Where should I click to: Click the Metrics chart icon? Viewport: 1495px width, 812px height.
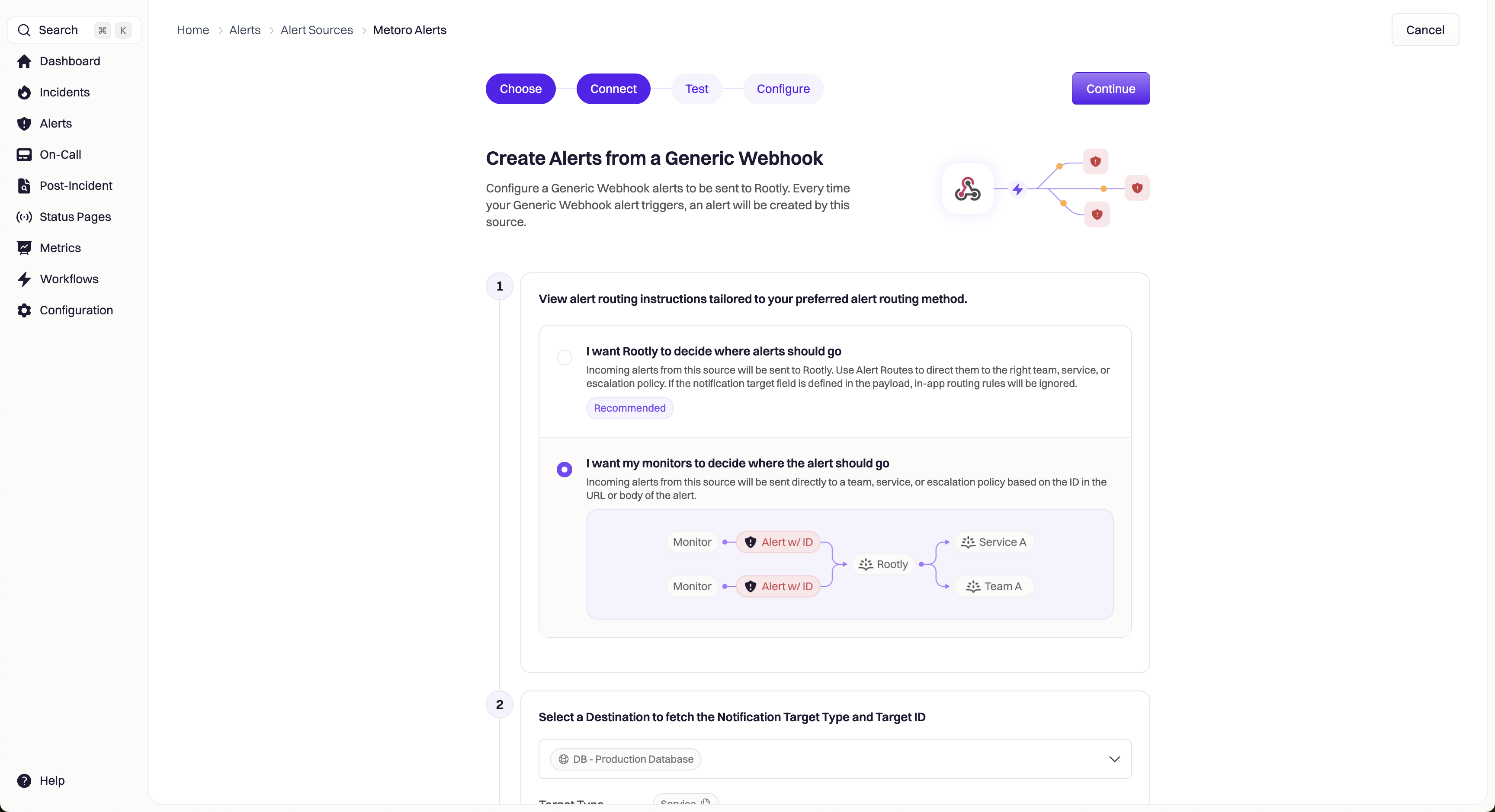click(x=24, y=248)
